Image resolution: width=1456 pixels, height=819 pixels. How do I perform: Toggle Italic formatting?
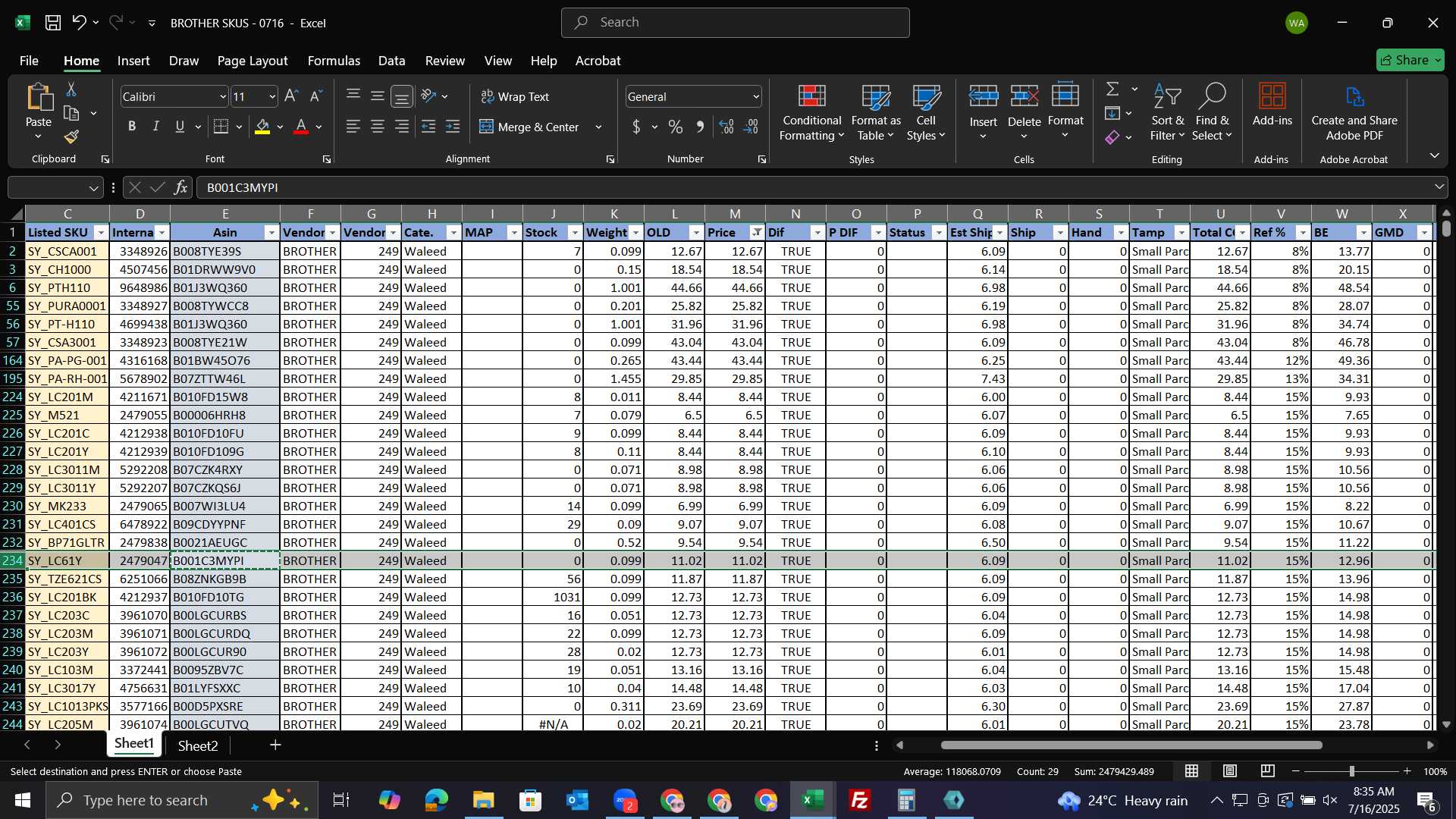[155, 127]
